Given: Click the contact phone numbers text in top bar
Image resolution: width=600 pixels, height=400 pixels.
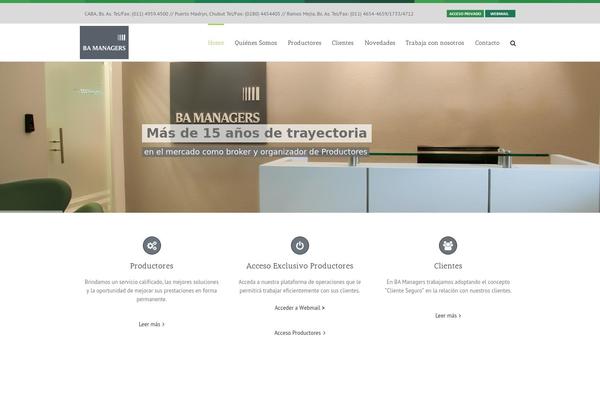Looking at the screenshot, I should (x=249, y=14).
